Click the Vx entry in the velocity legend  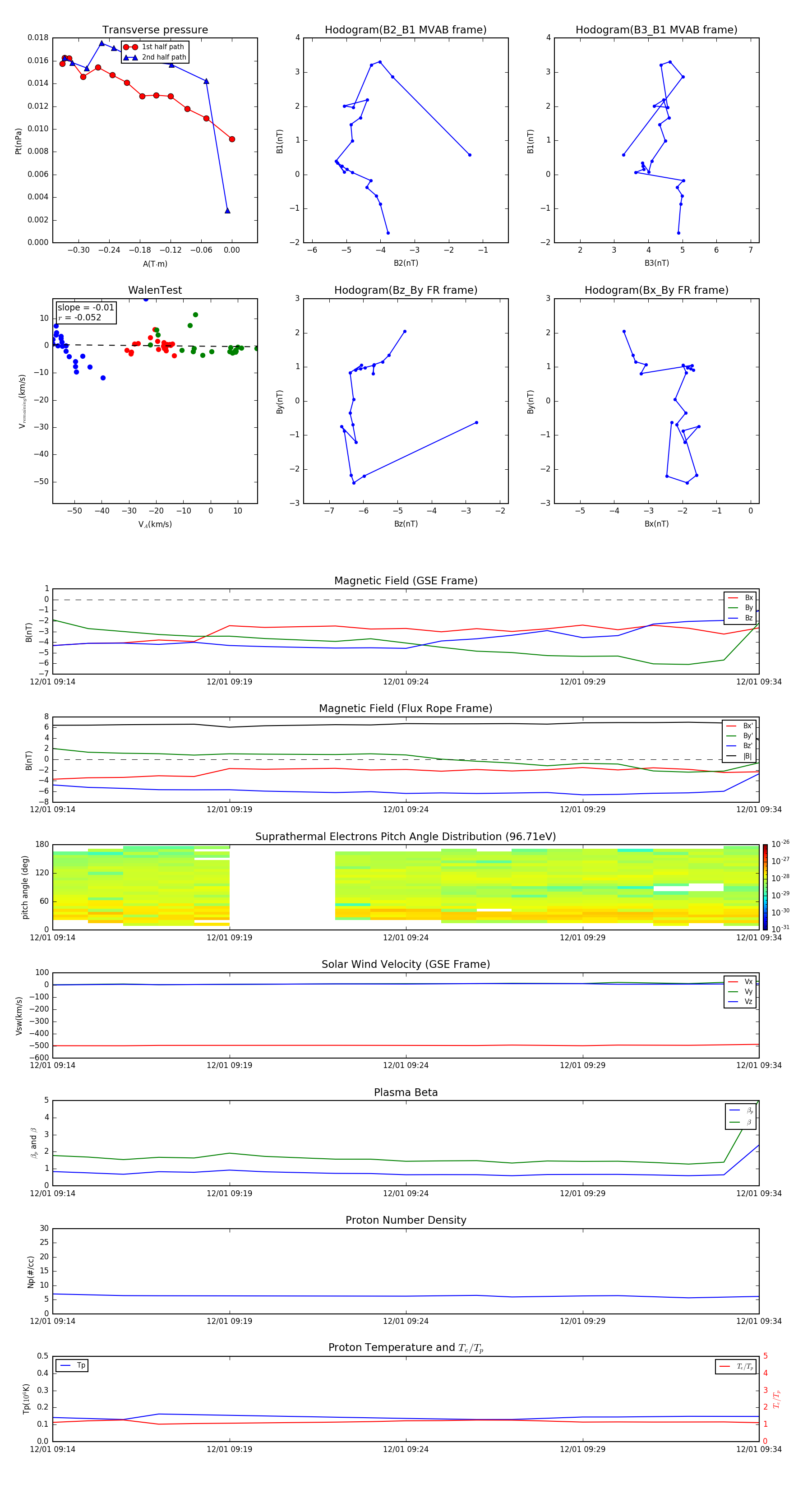pyautogui.click(x=740, y=981)
